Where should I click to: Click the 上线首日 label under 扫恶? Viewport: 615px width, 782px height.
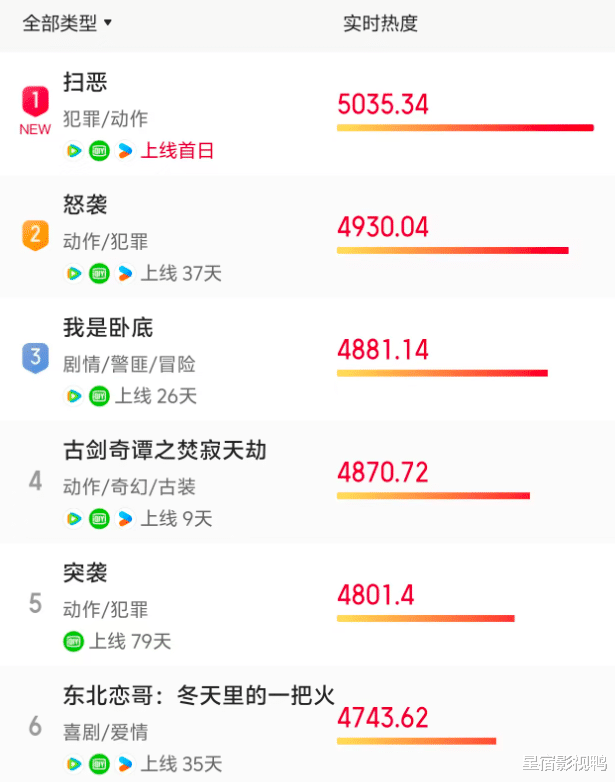(177, 151)
